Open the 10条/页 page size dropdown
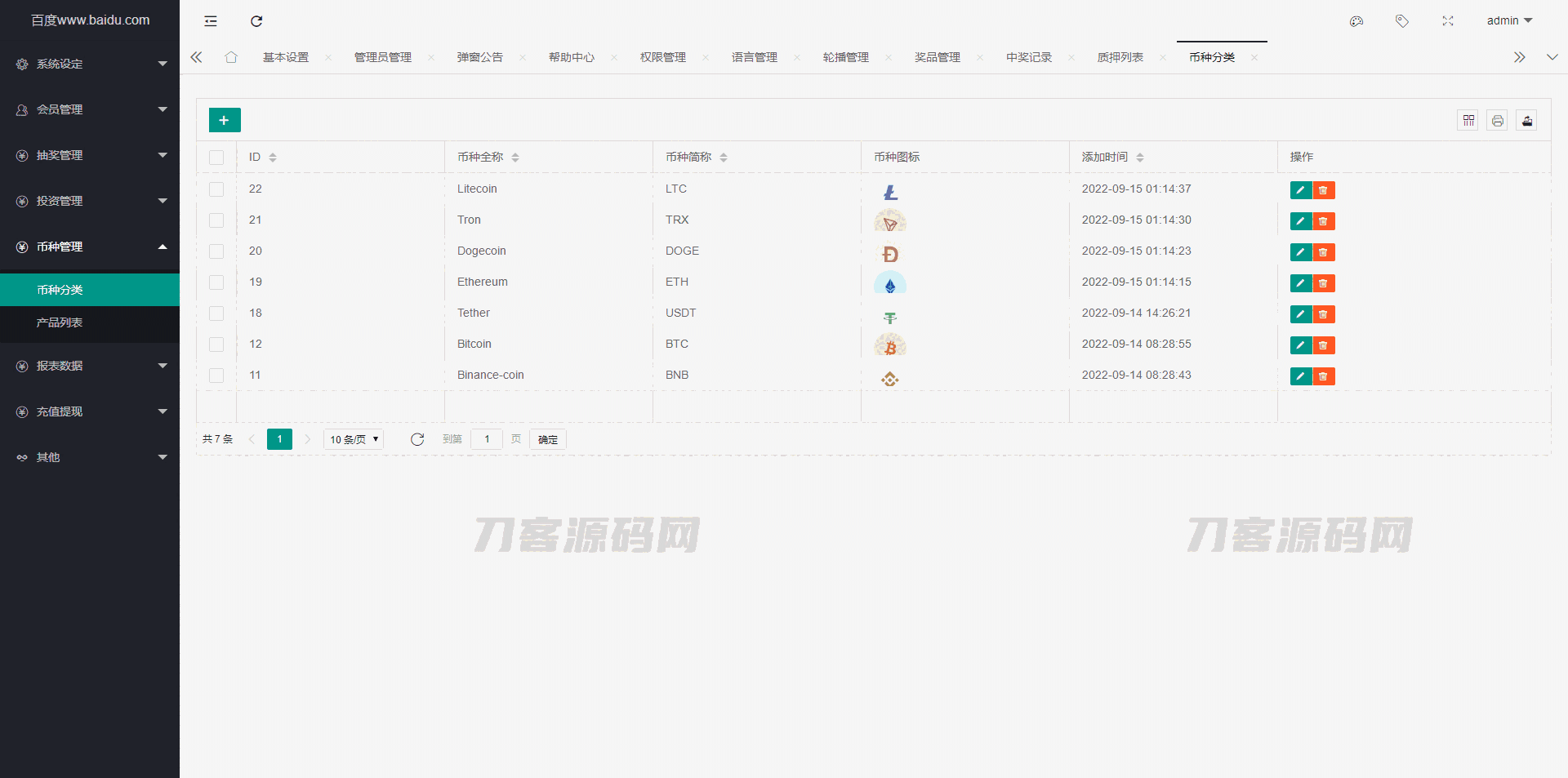 pyautogui.click(x=353, y=439)
